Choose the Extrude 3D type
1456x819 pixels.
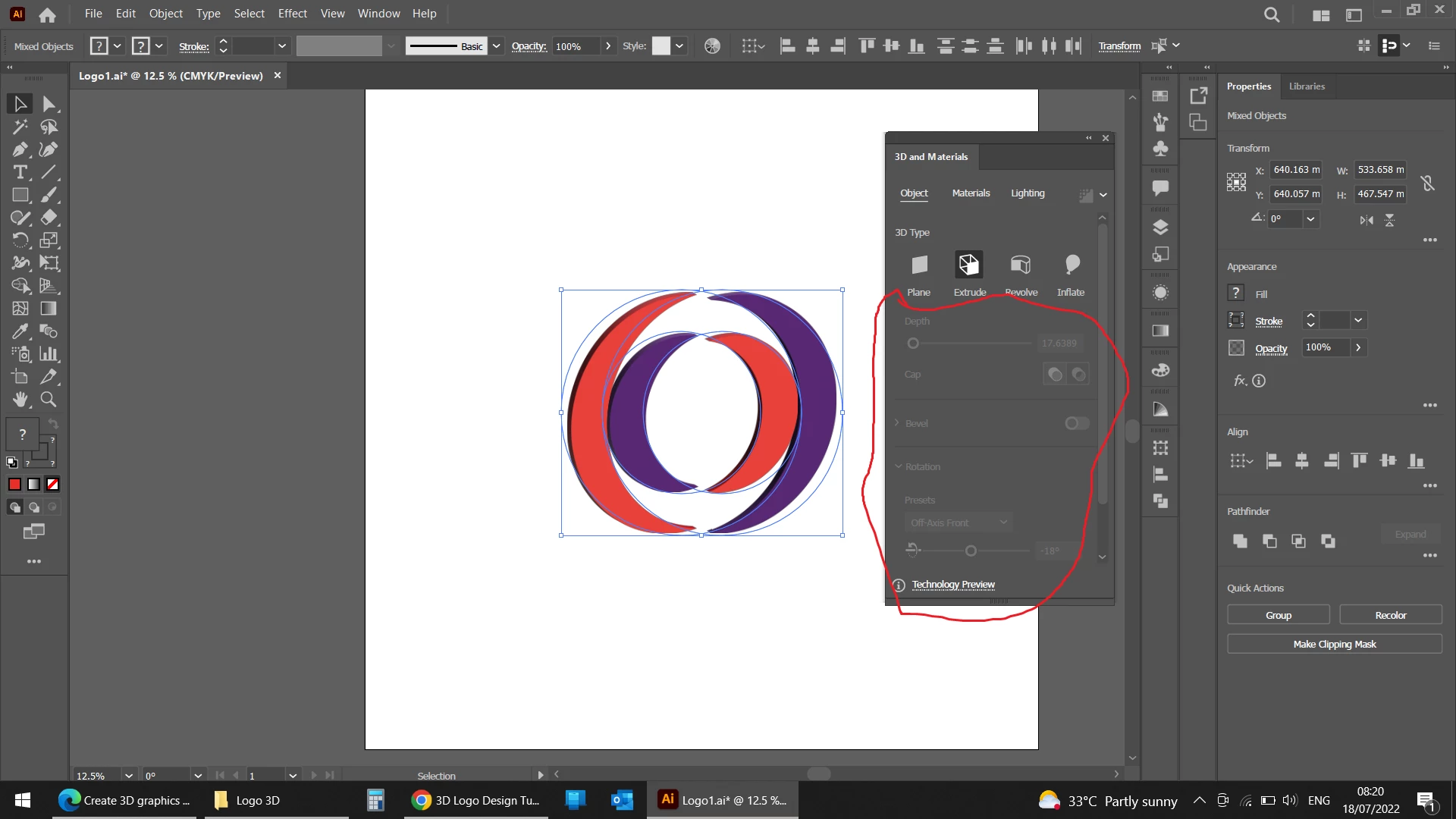pyautogui.click(x=969, y=265)
